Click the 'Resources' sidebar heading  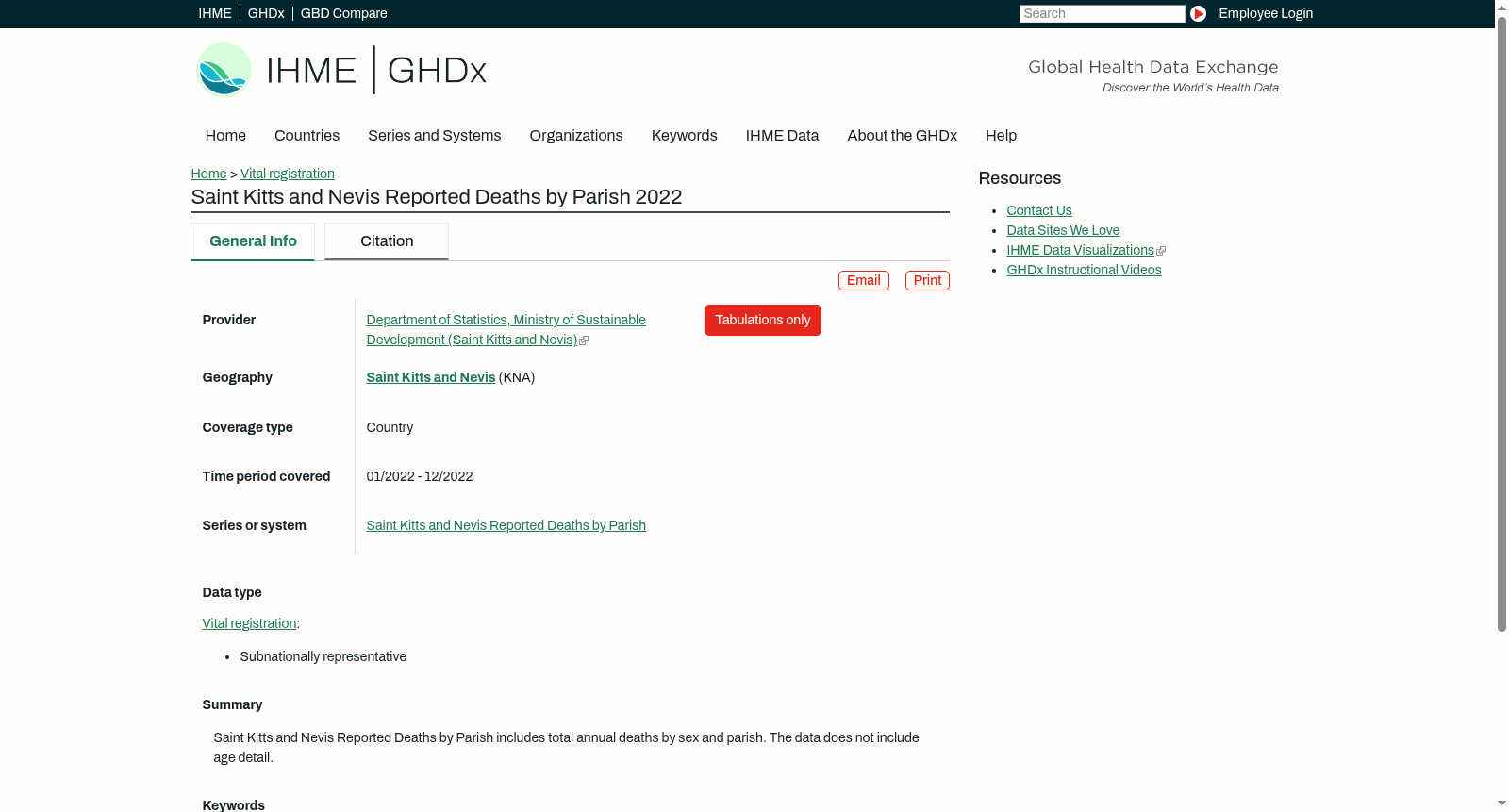pyautogui.click(x=1020, y=178)
